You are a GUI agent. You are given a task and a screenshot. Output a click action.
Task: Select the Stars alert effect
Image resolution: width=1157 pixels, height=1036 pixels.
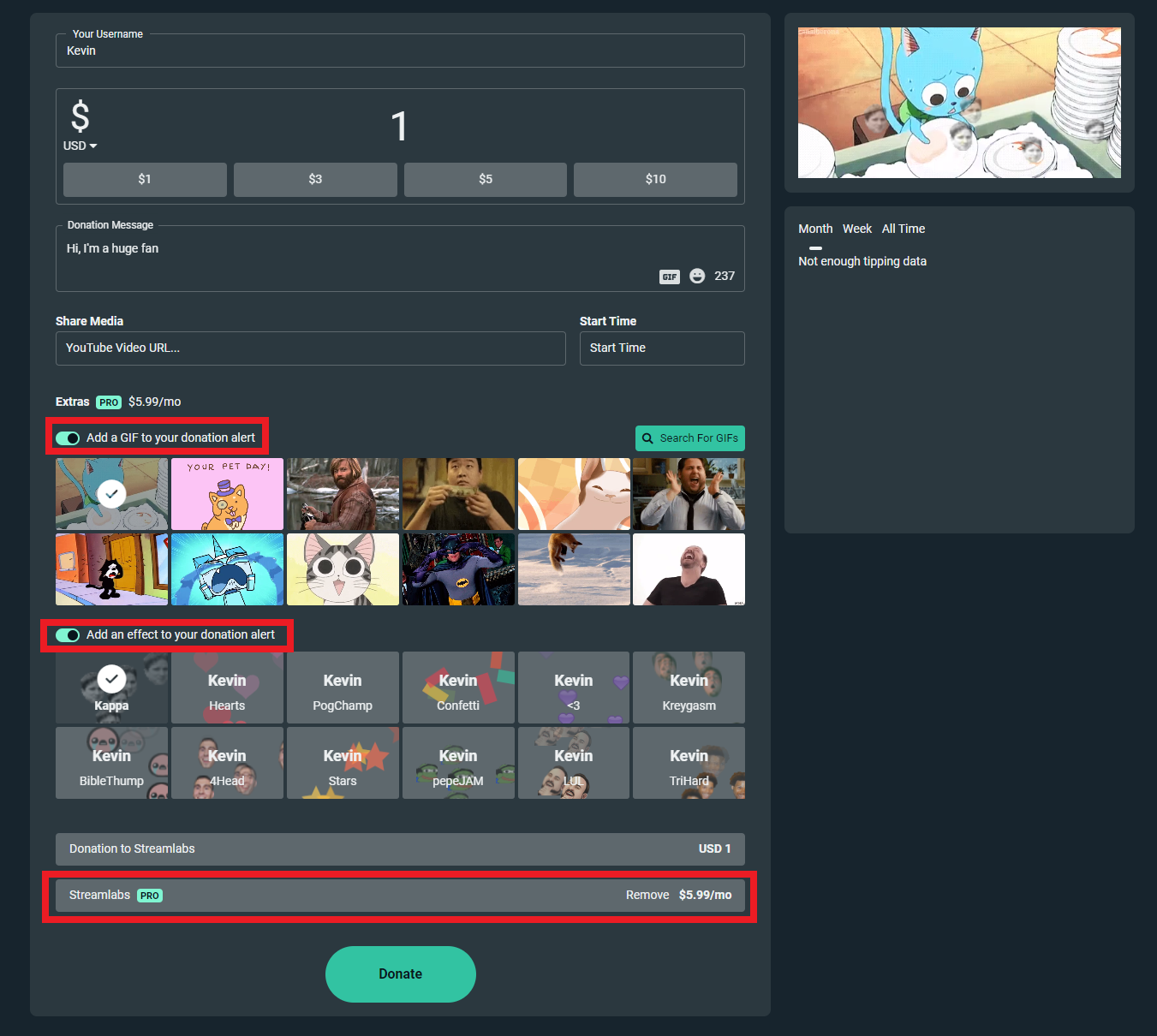click(x=343, y=763)
